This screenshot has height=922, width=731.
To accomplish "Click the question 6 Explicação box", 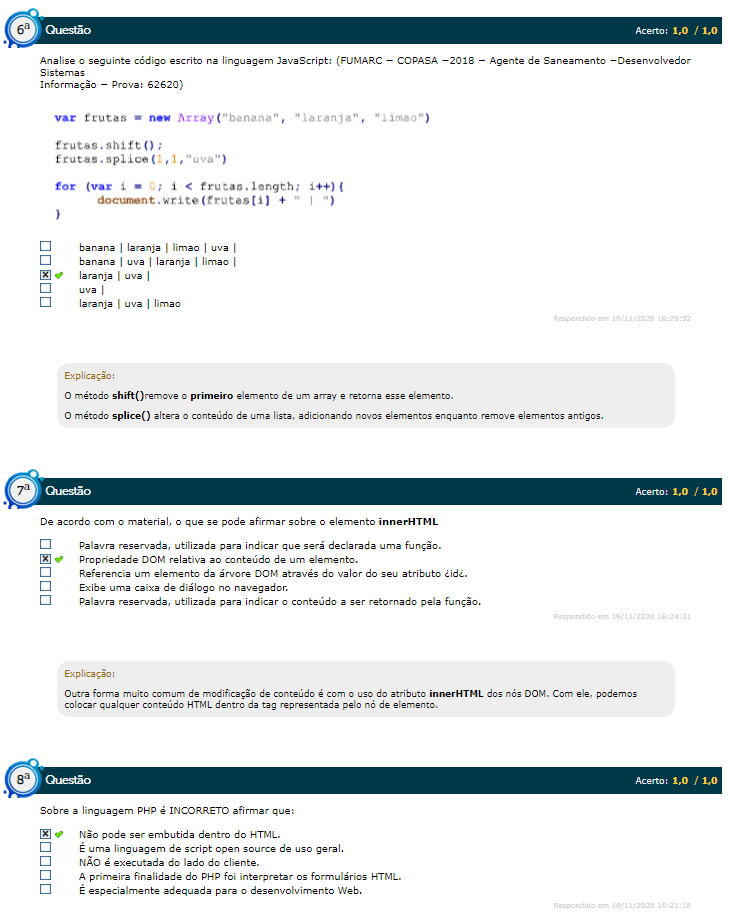I will [x=365, y=395].
